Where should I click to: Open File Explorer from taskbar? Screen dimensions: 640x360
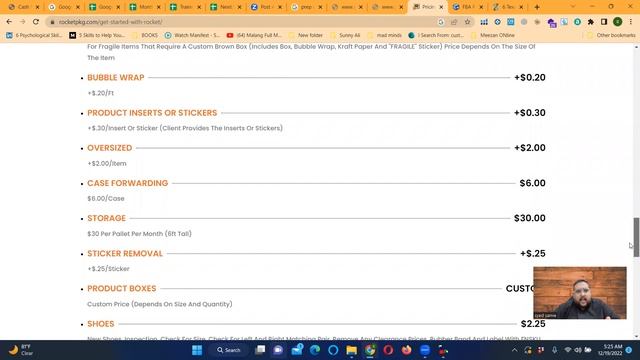click(x=351, y=350)
